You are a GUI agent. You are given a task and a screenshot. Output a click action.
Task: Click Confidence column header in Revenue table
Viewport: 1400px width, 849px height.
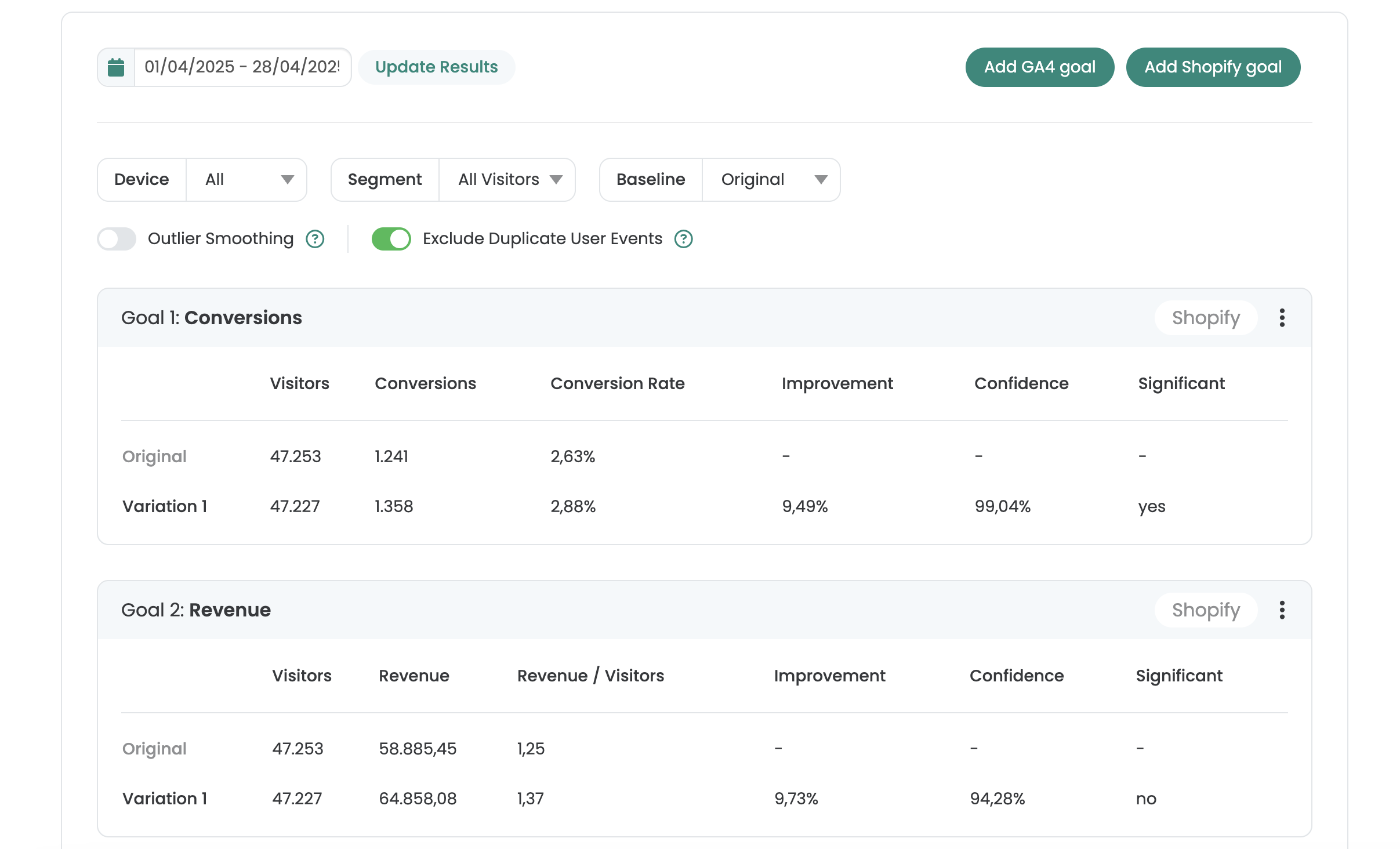[1016, 676]
